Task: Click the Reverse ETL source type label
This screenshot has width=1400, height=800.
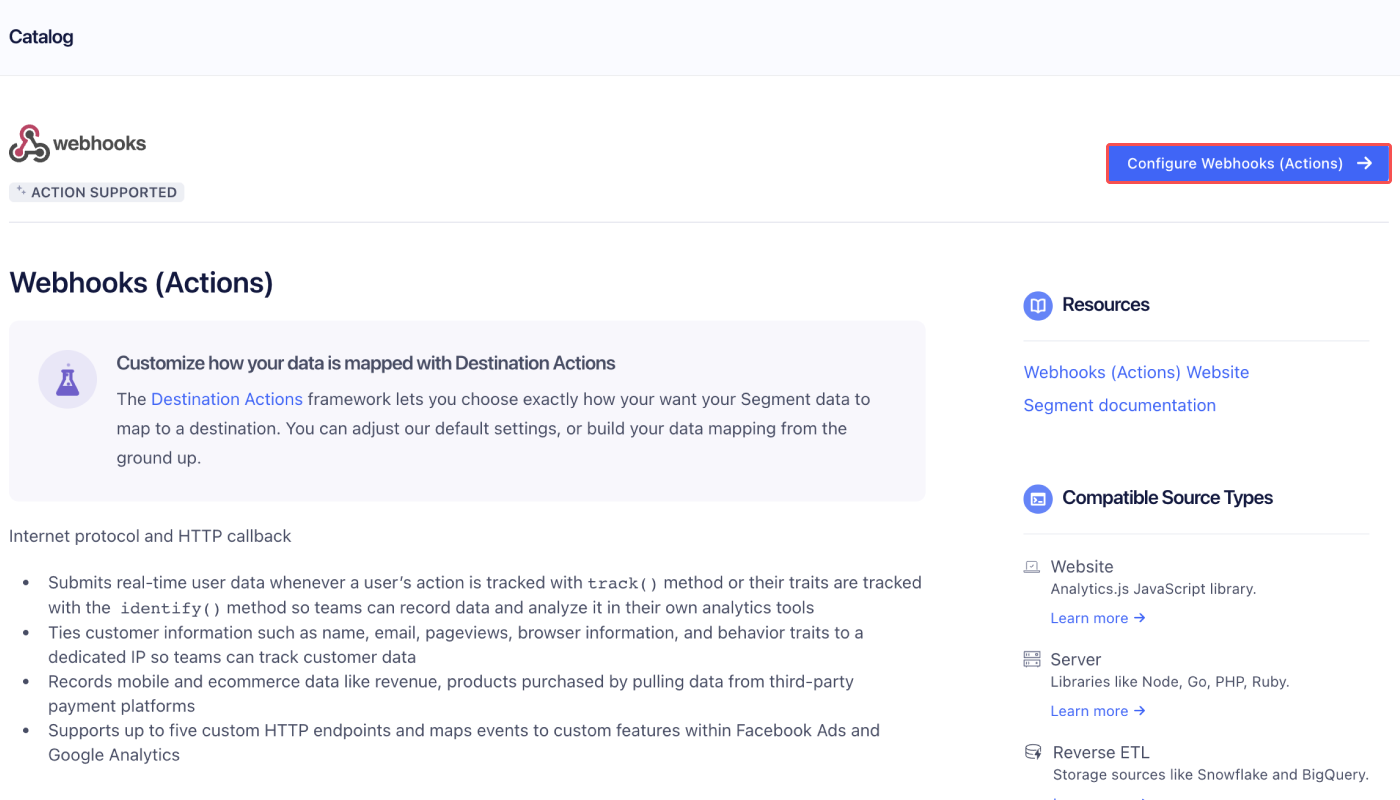Action: tap(1101, 752)
